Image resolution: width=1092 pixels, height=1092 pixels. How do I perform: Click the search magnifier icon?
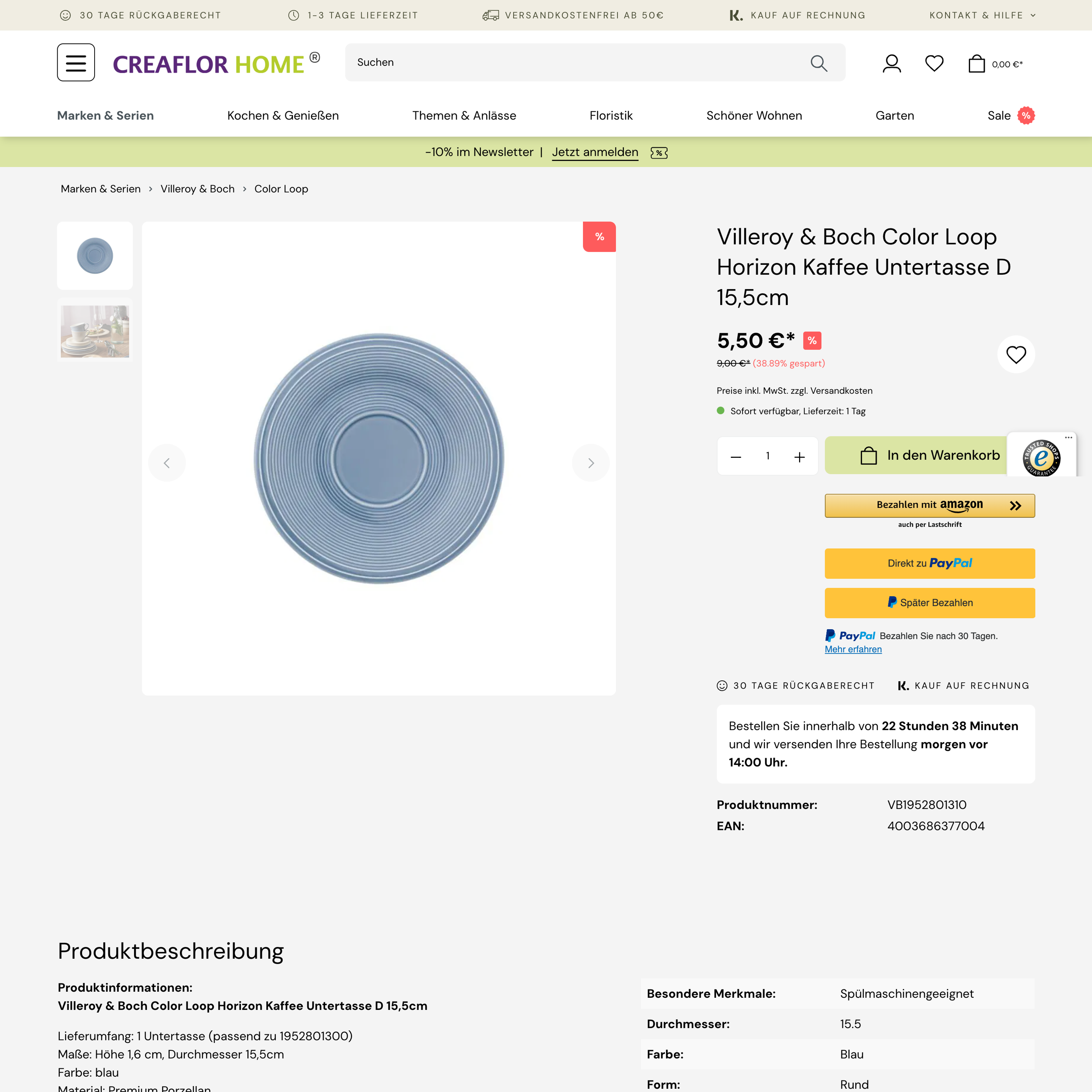point(818,63)
